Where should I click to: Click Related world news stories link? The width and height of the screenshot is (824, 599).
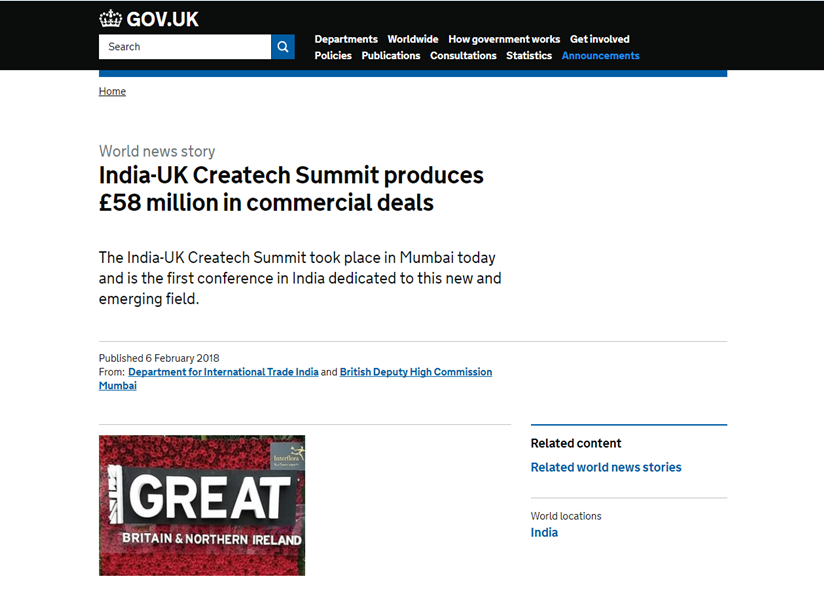click(606, 467)
